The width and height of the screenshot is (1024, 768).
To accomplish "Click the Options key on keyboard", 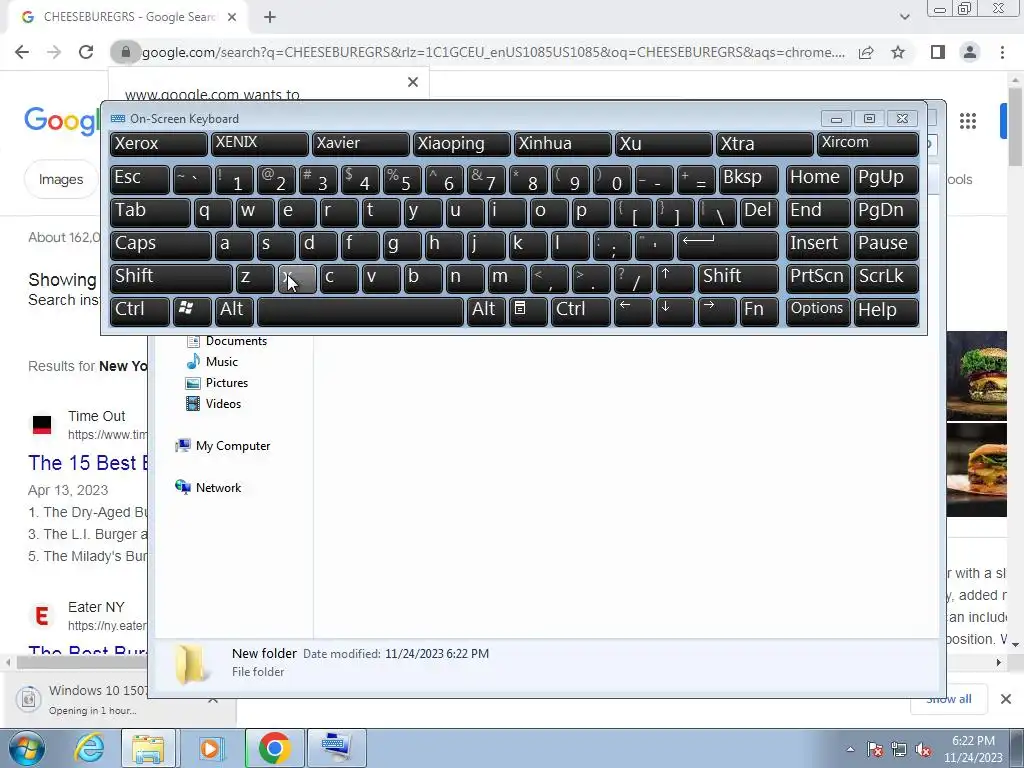I will pos(818,311).
